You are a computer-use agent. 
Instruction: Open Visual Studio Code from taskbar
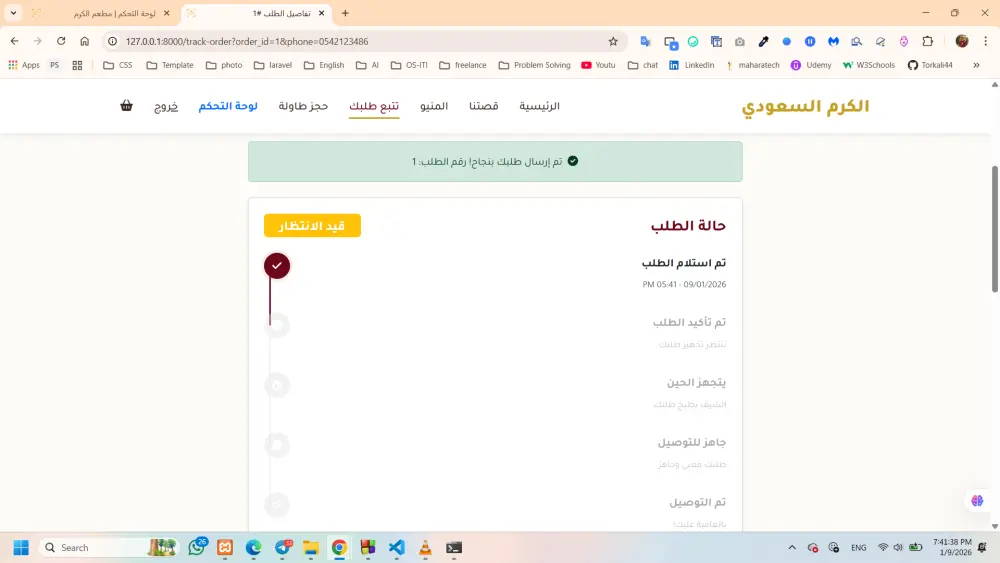click(397, 548)
